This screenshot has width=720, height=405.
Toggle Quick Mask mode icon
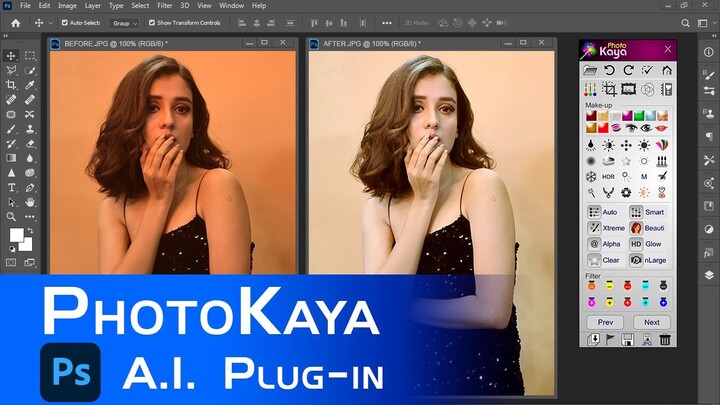[11, 263]
